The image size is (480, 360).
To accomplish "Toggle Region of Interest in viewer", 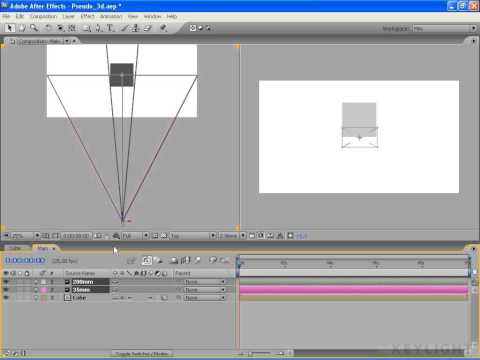I will [x=155, y=236].
